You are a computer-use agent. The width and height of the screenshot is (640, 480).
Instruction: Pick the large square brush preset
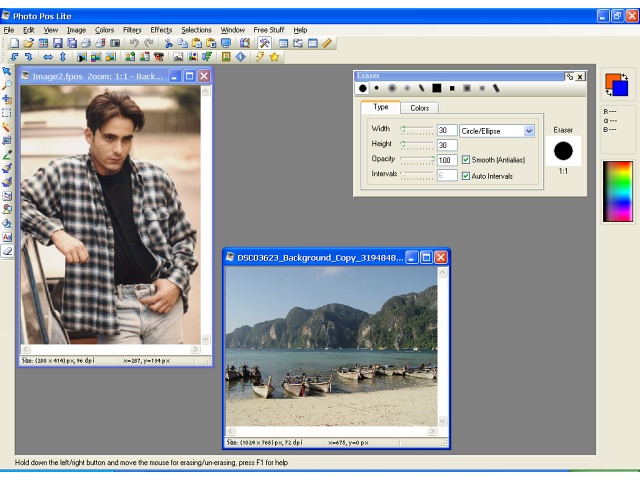click(436, 88)
